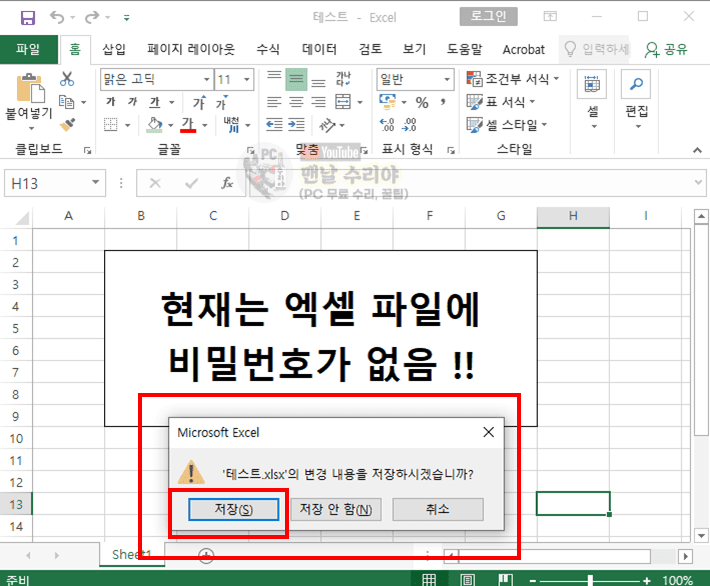This screenshot has height=586, width=710.
Task: Click the 공유 share button
Action: tap(666, 49)
